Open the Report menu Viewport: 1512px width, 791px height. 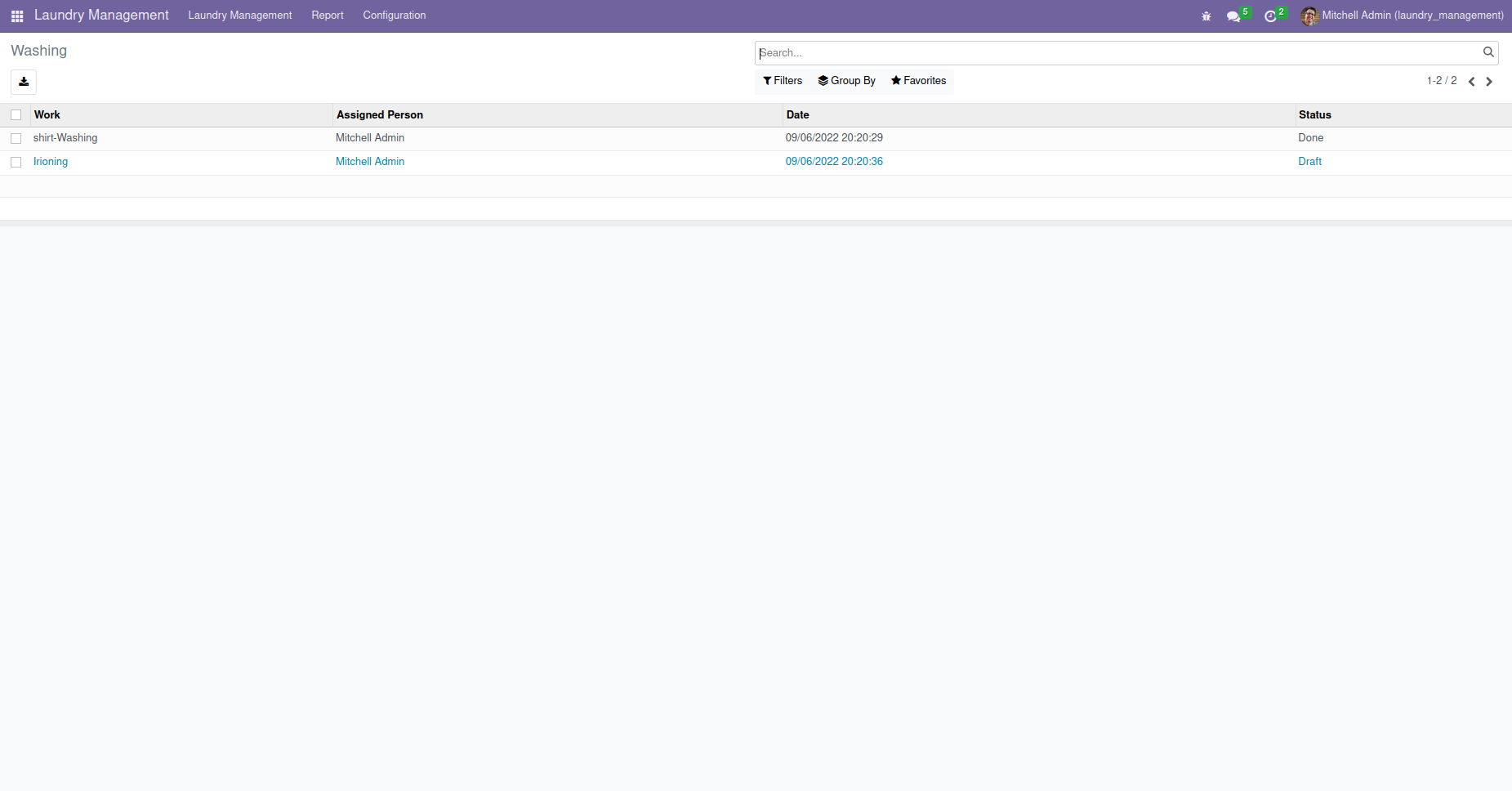click(x=328, y=16)
